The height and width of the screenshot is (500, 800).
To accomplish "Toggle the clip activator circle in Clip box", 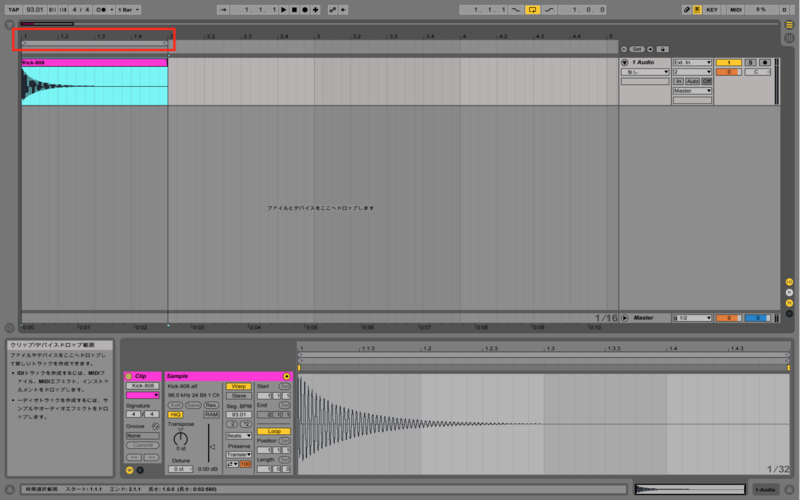I will tap(129, 376).
